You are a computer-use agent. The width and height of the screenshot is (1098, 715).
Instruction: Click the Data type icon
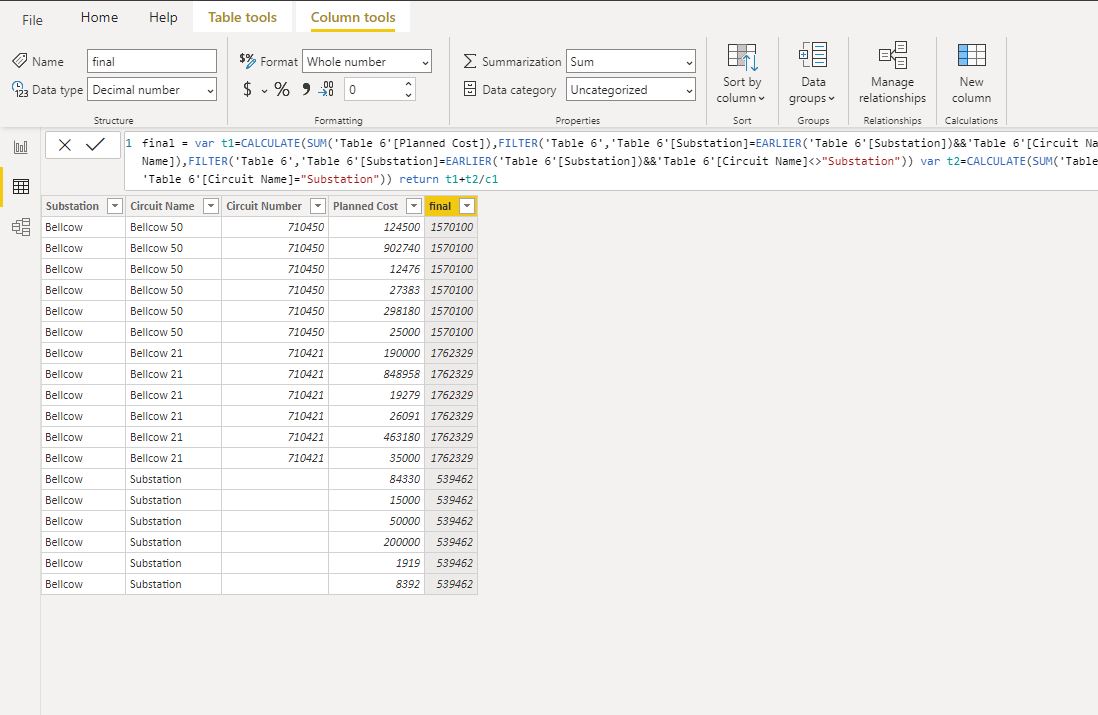coord(20,89)
